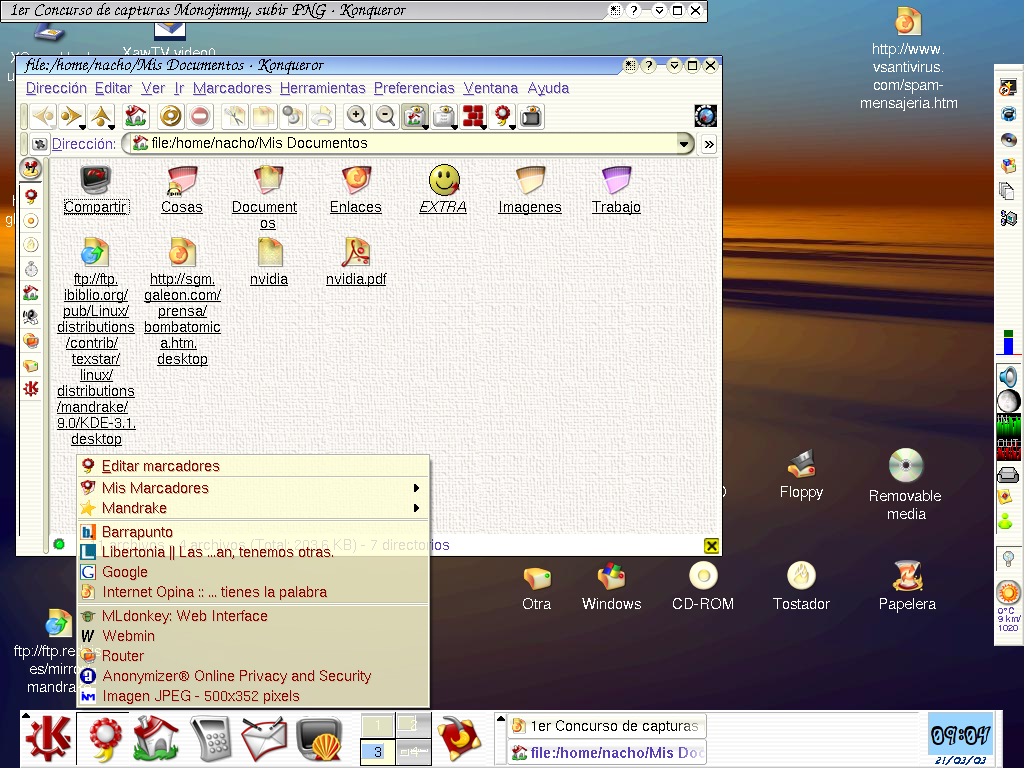
Task: Open the Floppy desktop icon
Action: 801,475
